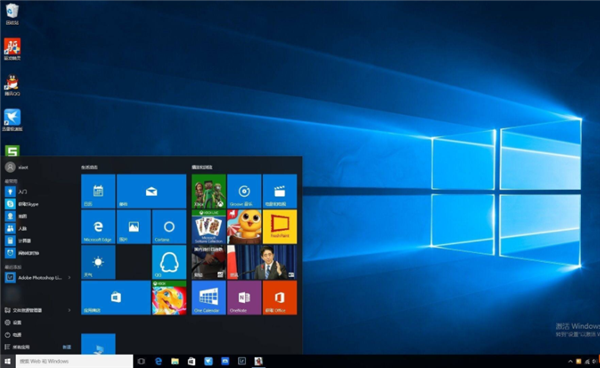Launch the Fresh Paint tile

point(280,226)
